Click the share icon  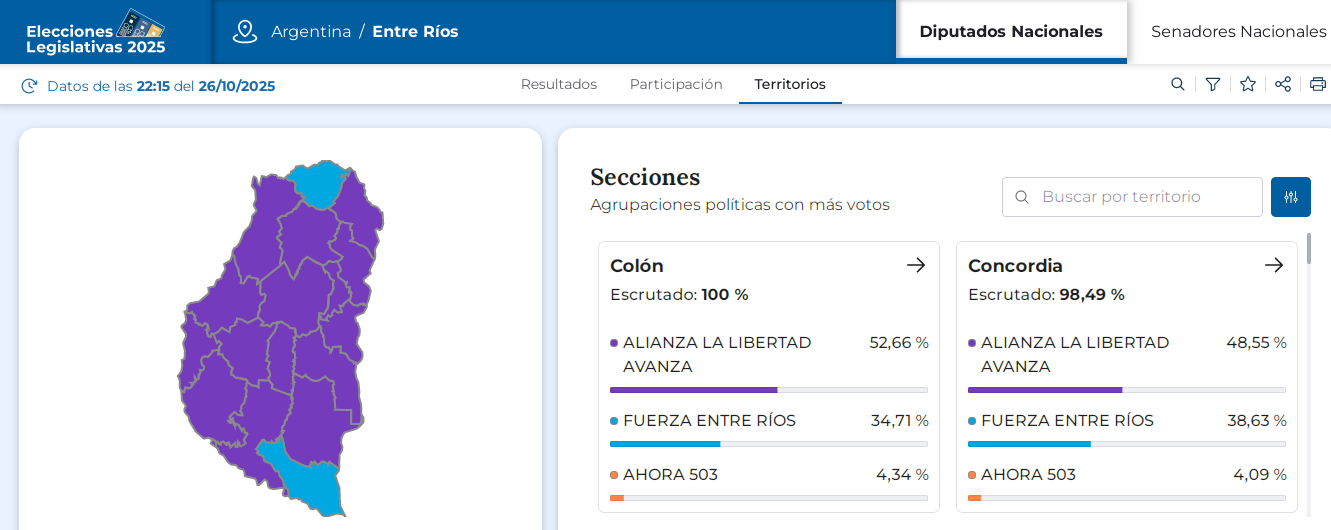click(x=1283, y=84)
